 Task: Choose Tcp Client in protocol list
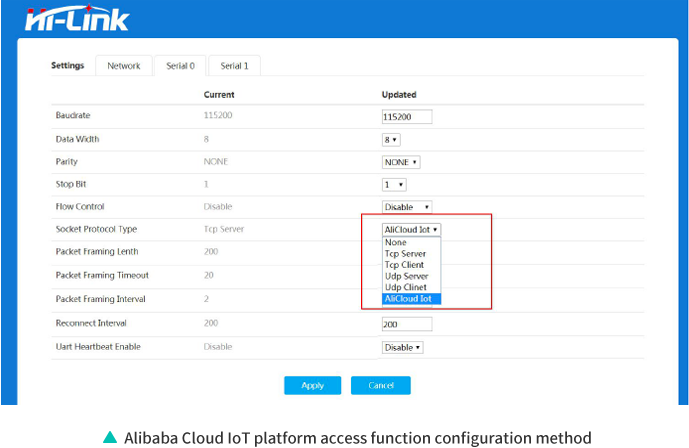(411, 265)
